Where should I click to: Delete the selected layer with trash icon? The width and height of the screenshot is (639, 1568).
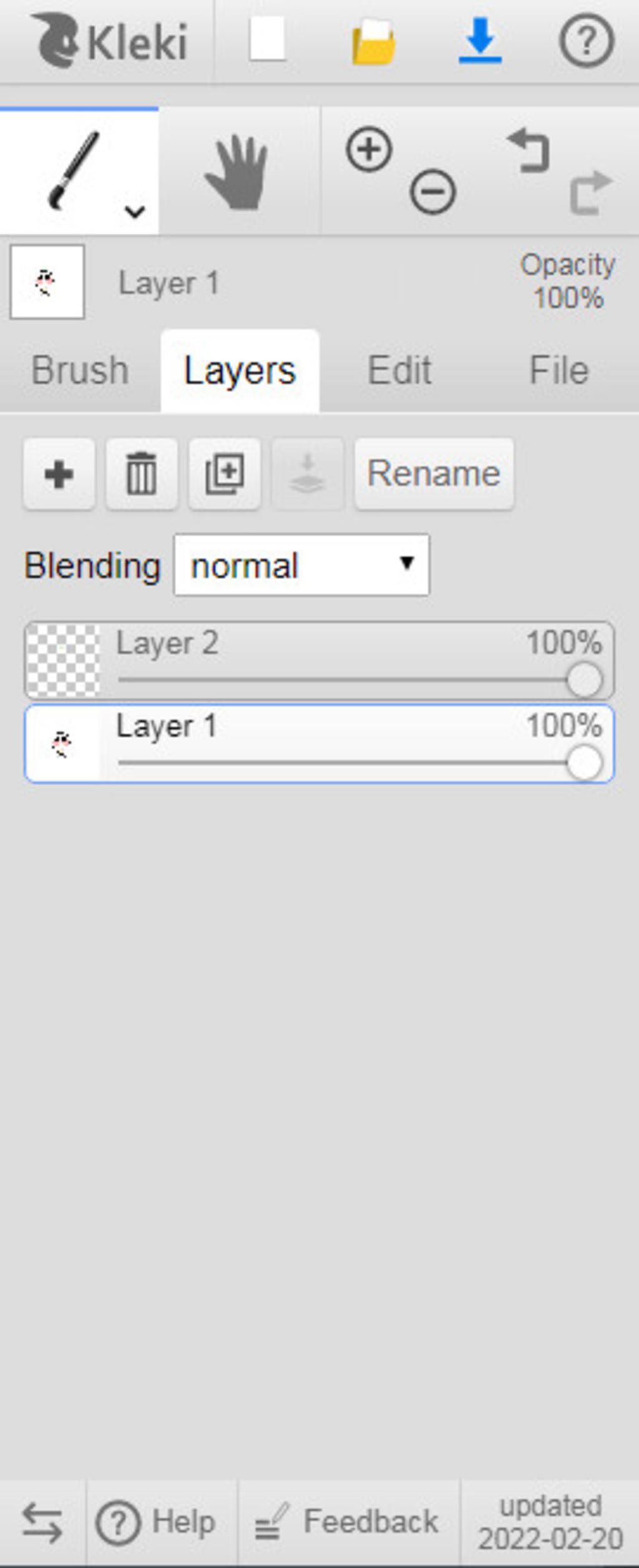142,474
